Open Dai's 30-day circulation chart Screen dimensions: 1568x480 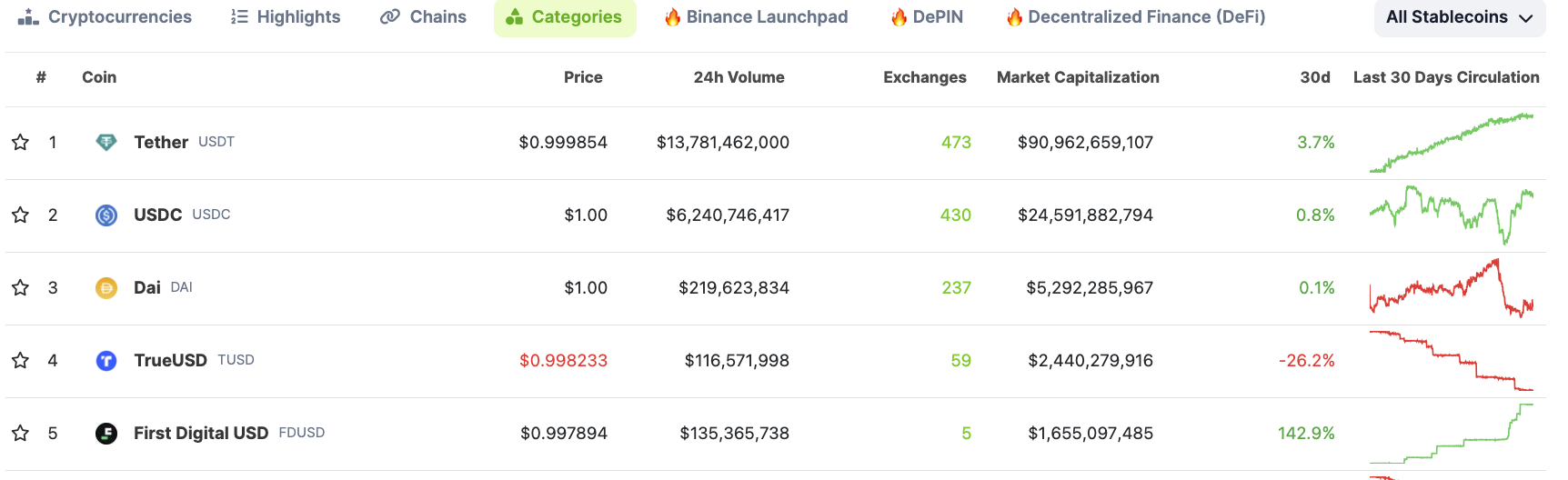click(1452, 288)
